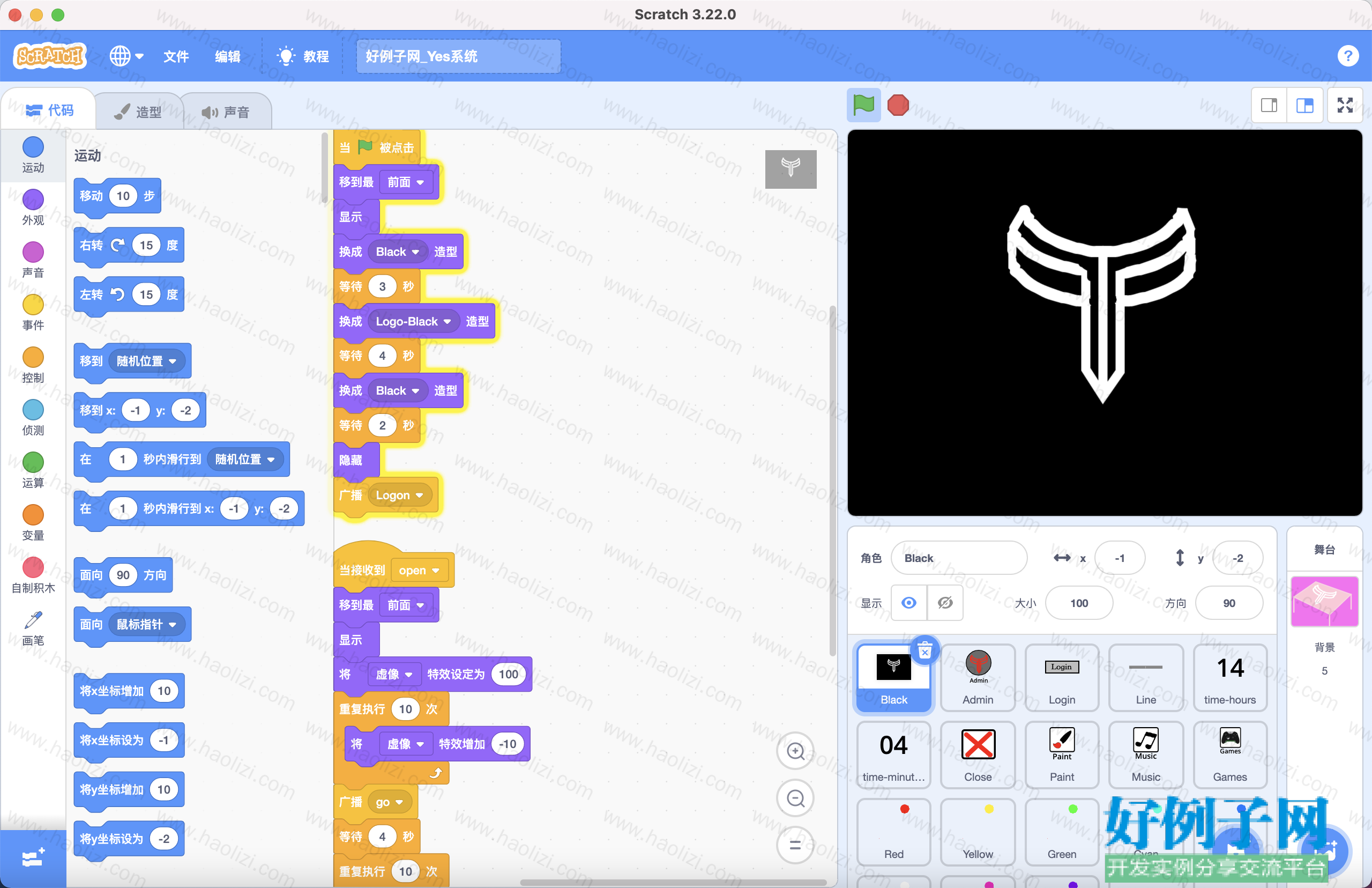Image resolution: width=1372 pixels, height=888 pixels.
Task: Select the 外观 block category
Action: (x=33, y=208)
